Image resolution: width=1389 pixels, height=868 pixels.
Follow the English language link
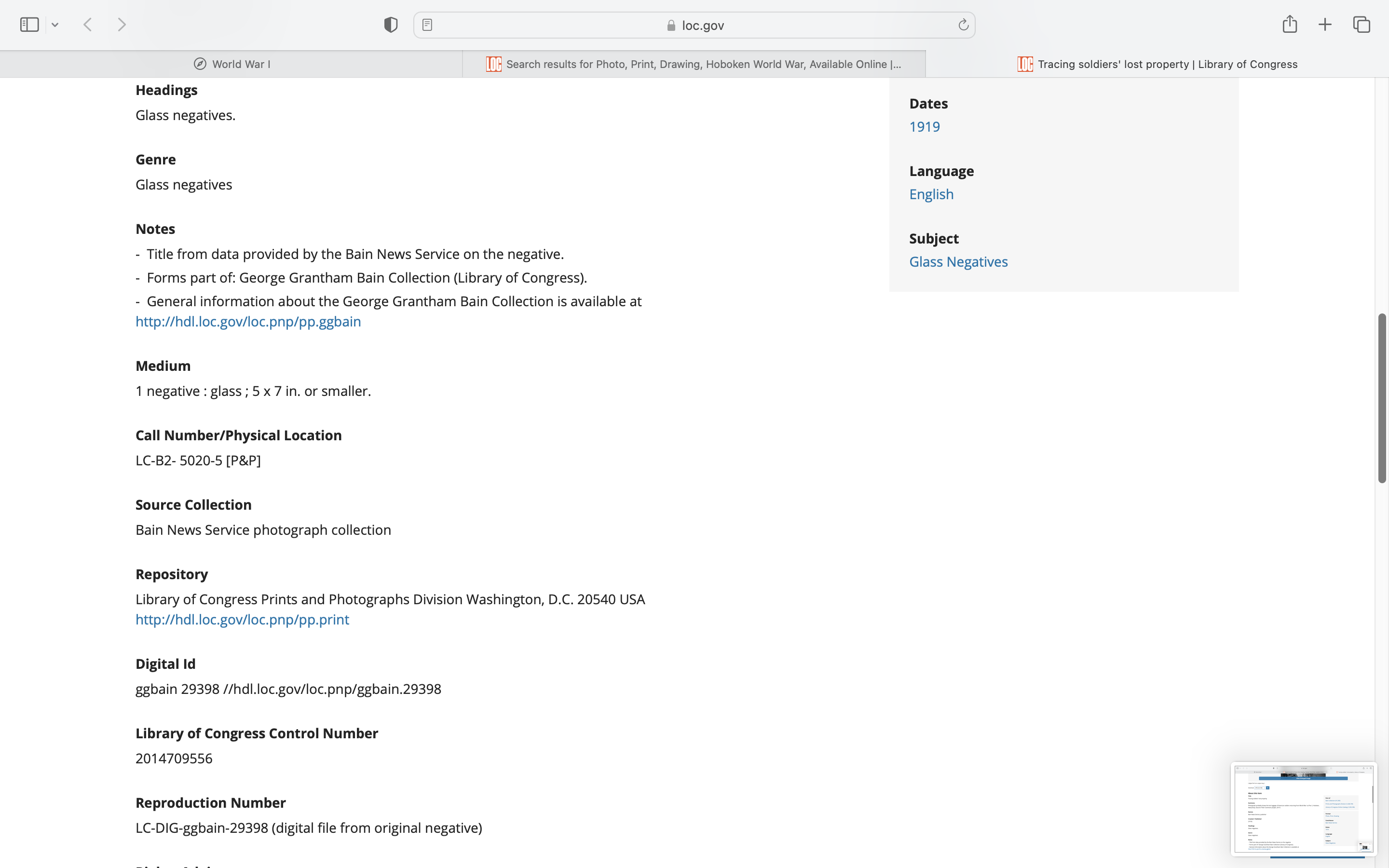pyautogui.click(x=931, y=194)
